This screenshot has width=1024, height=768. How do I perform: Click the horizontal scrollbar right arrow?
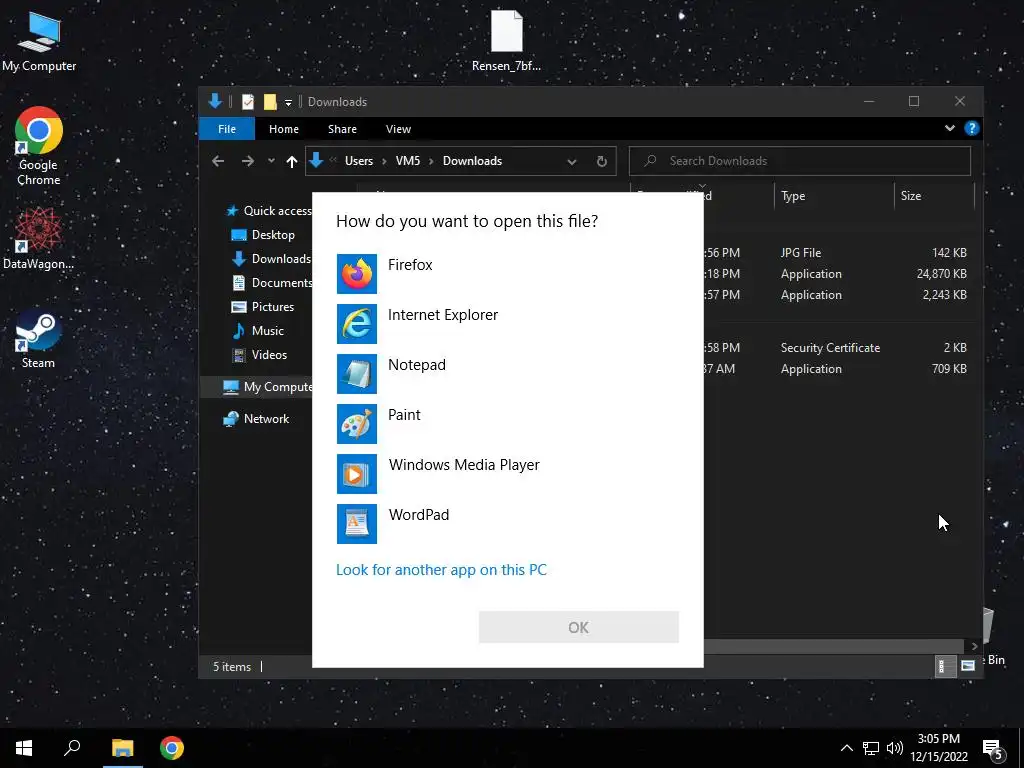974,646
